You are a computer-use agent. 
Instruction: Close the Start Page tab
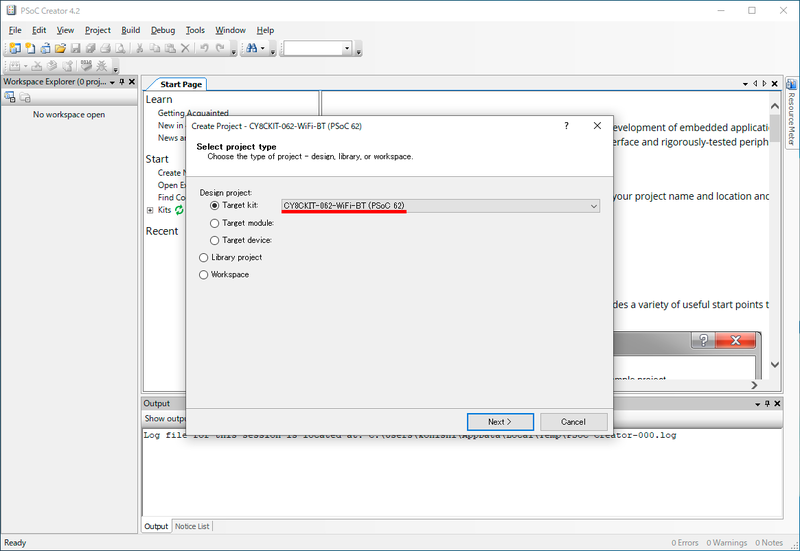[x=774, y=84]
